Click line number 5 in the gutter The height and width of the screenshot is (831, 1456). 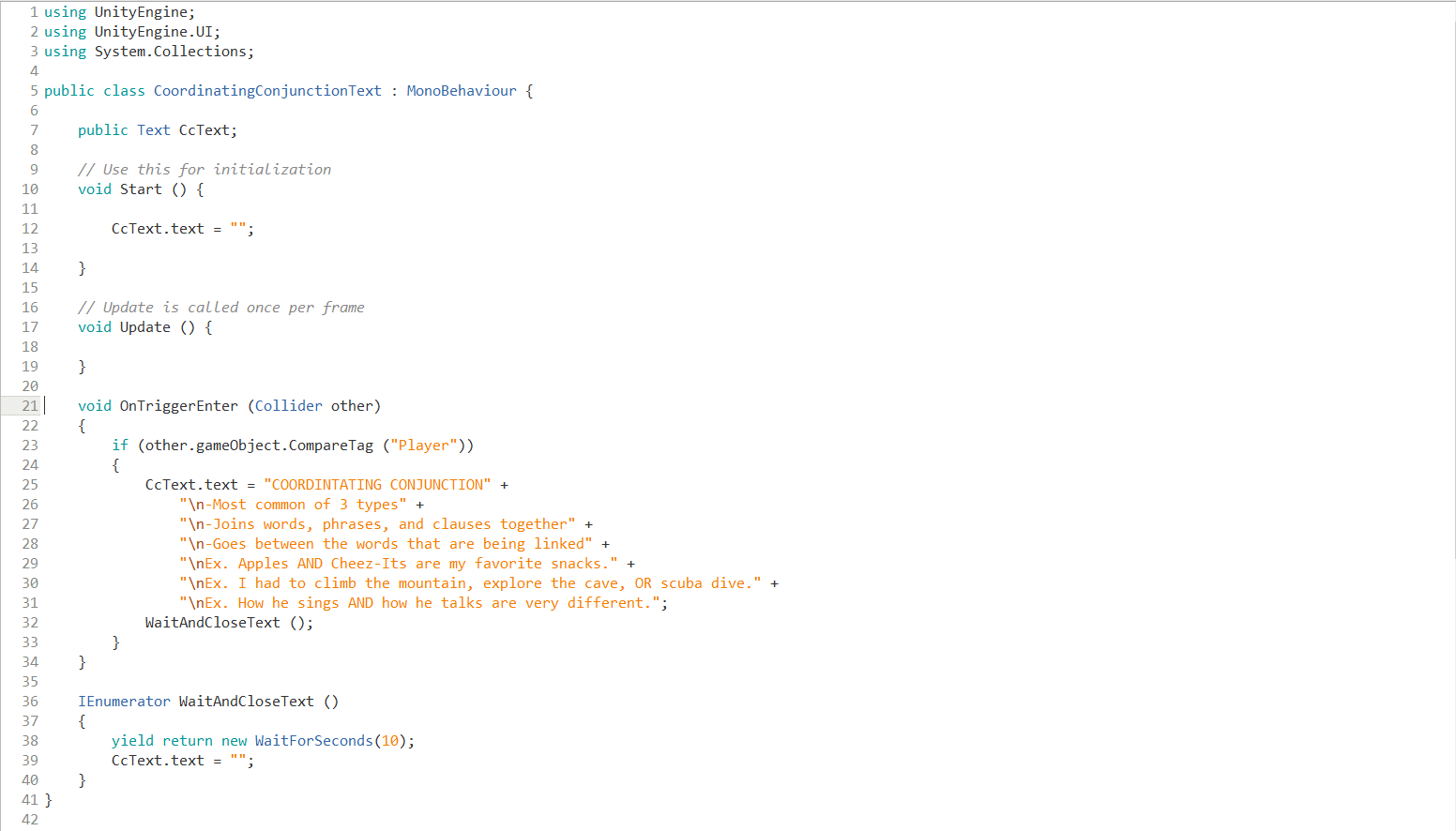(34, 91)
